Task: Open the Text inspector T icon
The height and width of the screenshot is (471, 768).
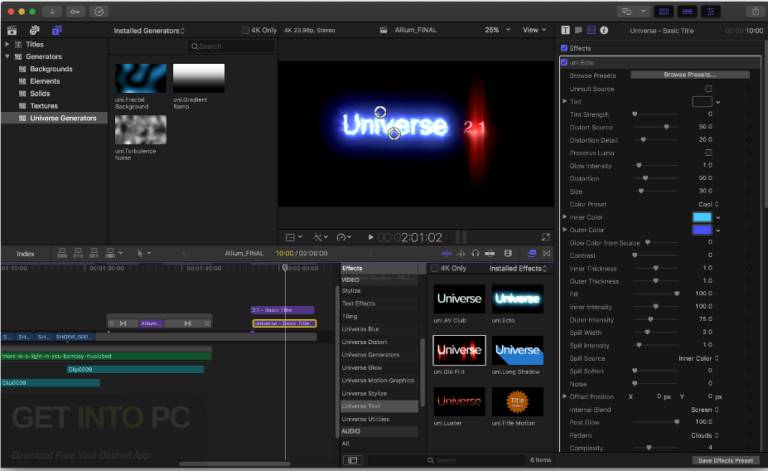Action: 565,30
